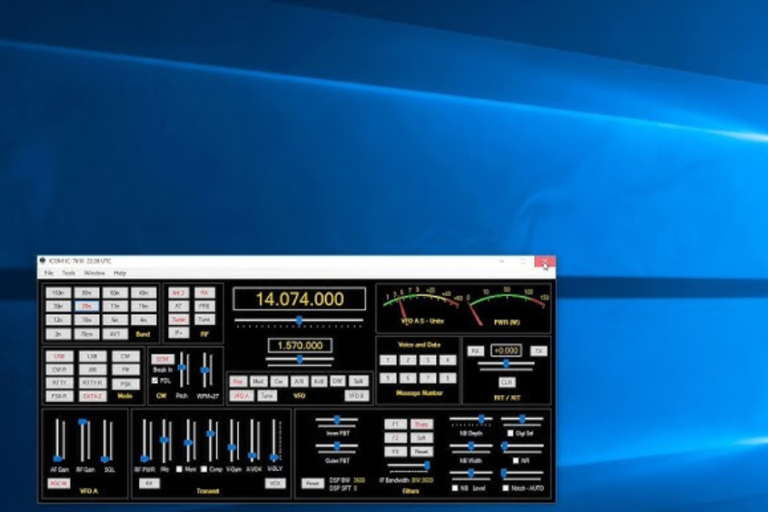
Task: Click the VFO B button
Action: pos(357,396)
